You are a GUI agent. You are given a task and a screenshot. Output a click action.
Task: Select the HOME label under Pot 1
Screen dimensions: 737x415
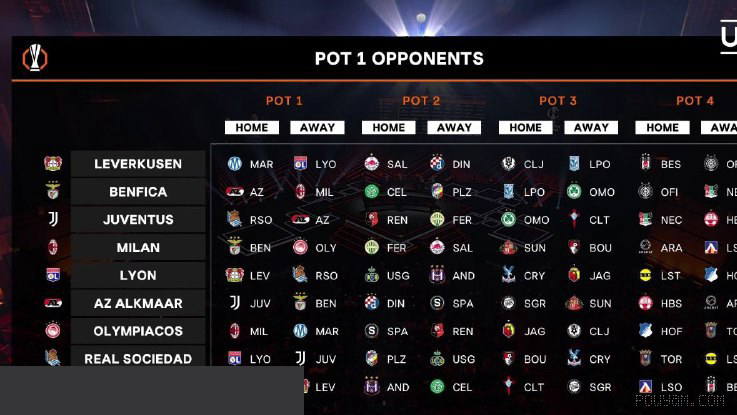click(x=252, y=127)
